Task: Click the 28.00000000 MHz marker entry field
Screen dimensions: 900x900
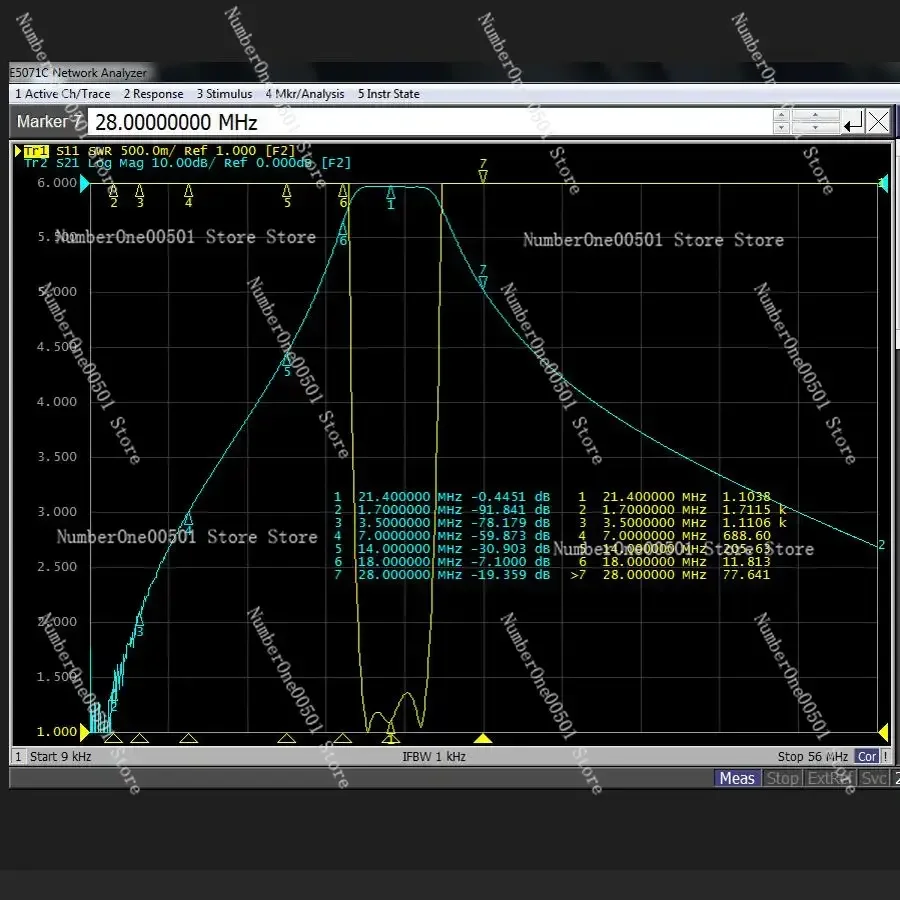Action: (x=428, y=122)
